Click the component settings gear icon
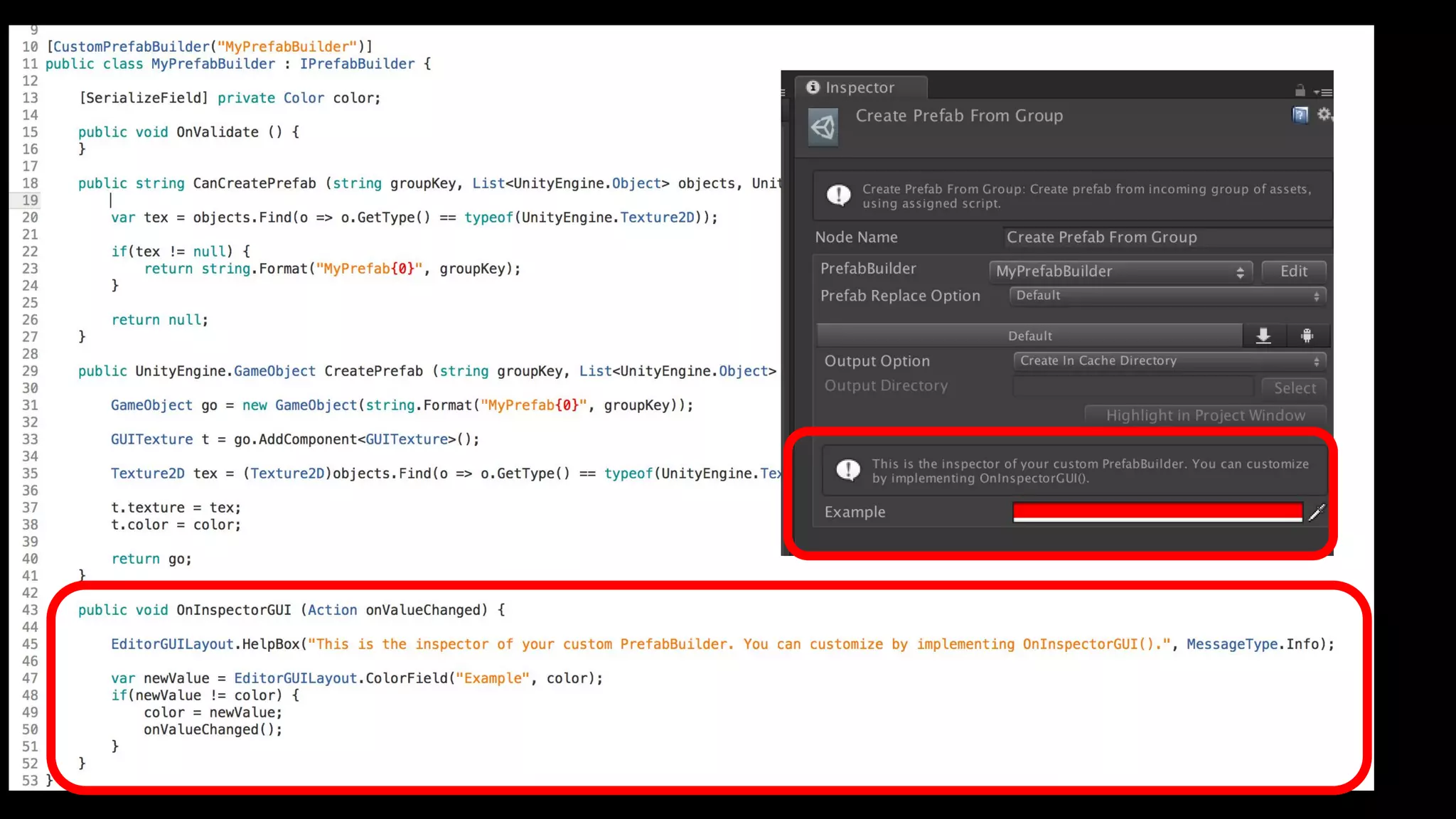This screenshot has width=1456, height=819. tap(1324, 114)
